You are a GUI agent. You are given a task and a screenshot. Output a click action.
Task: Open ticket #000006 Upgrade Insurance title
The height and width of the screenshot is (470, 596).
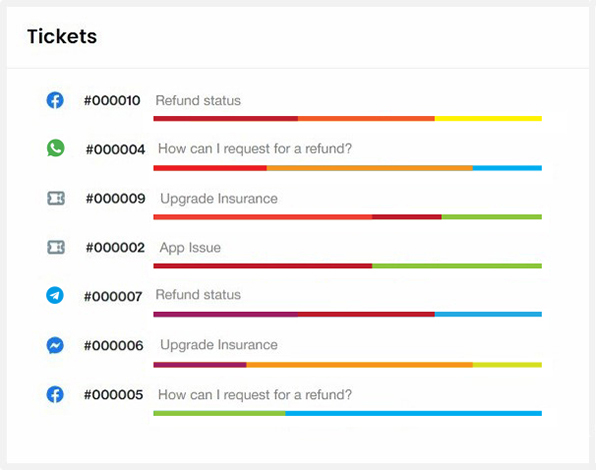[x=219, y=345]
